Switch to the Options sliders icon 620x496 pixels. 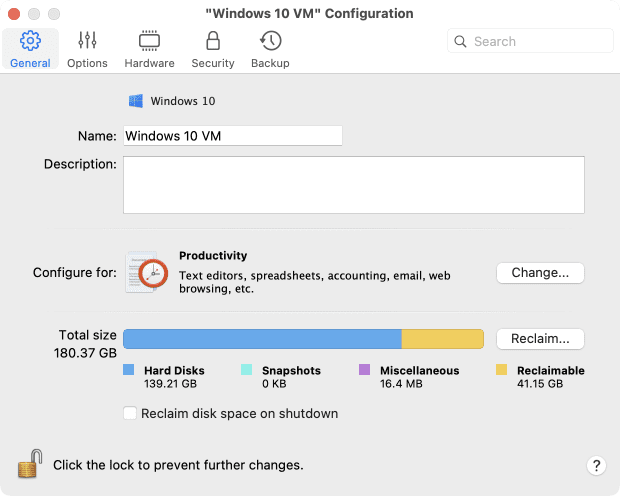[x=87, y=41]
